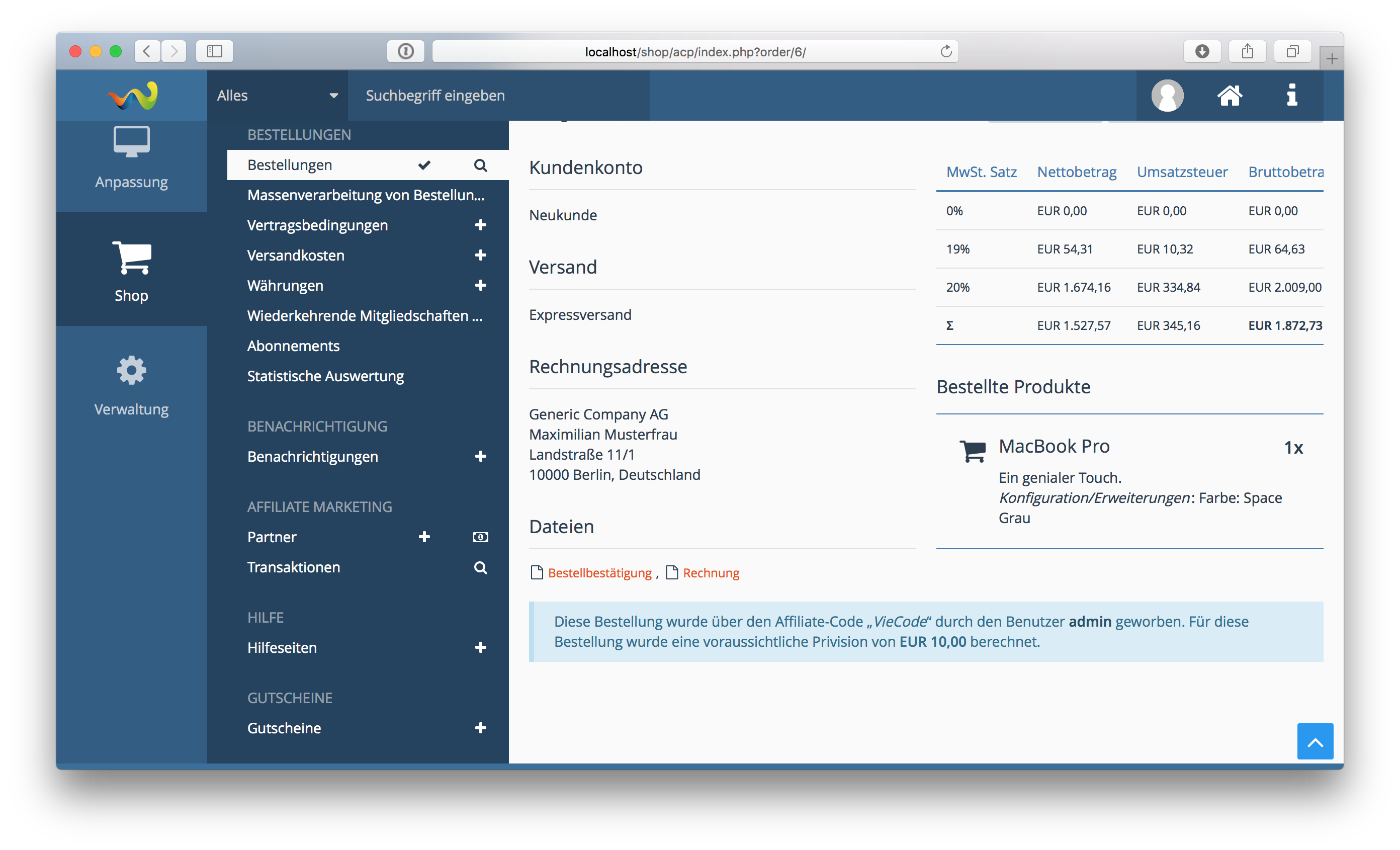1400x850 pixels.
Task: Open the Rechnung file link
Action: tap(710, 573)
